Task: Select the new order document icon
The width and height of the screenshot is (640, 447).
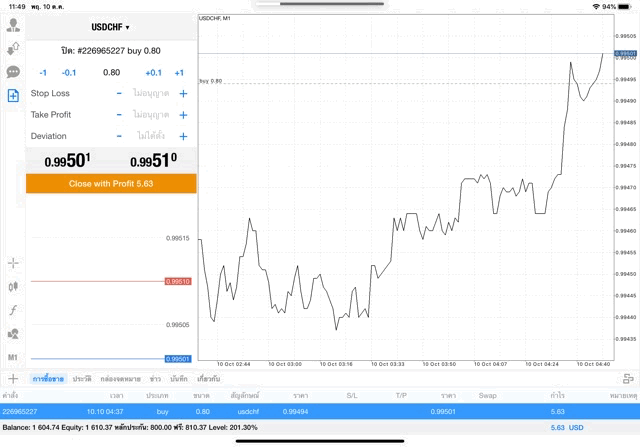Action: pos(13,96)
